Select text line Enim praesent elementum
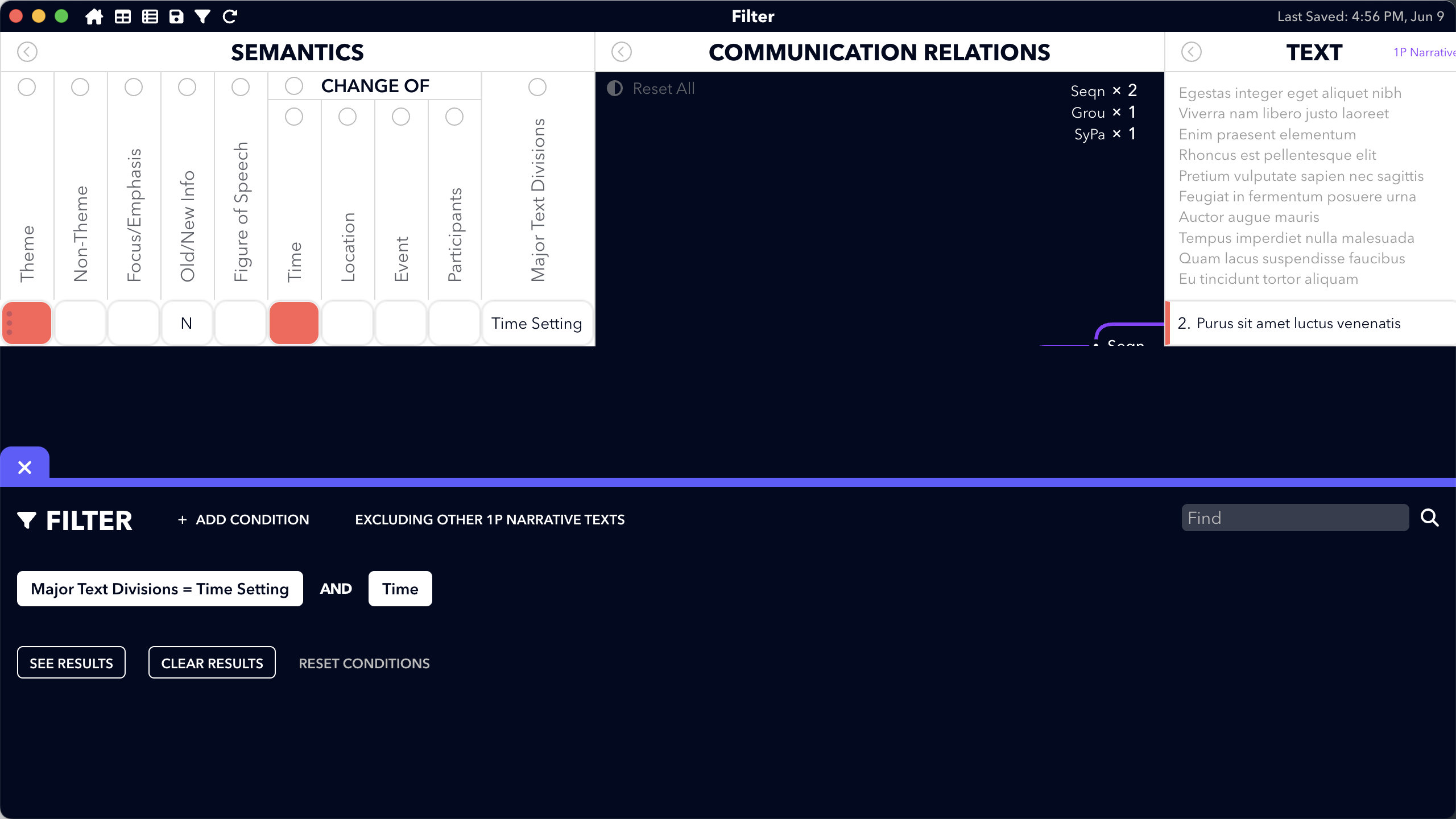 1267,134
